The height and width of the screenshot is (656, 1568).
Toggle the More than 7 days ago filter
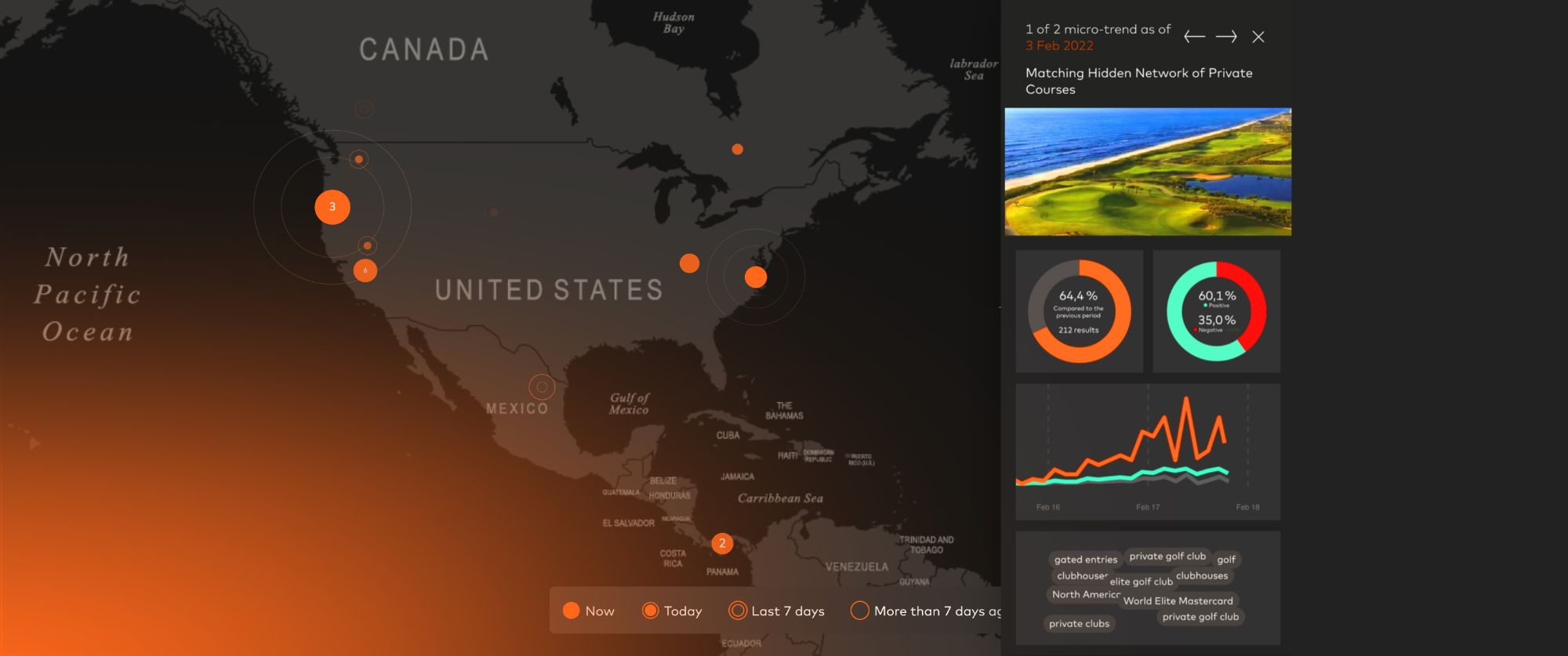point(925,611)
